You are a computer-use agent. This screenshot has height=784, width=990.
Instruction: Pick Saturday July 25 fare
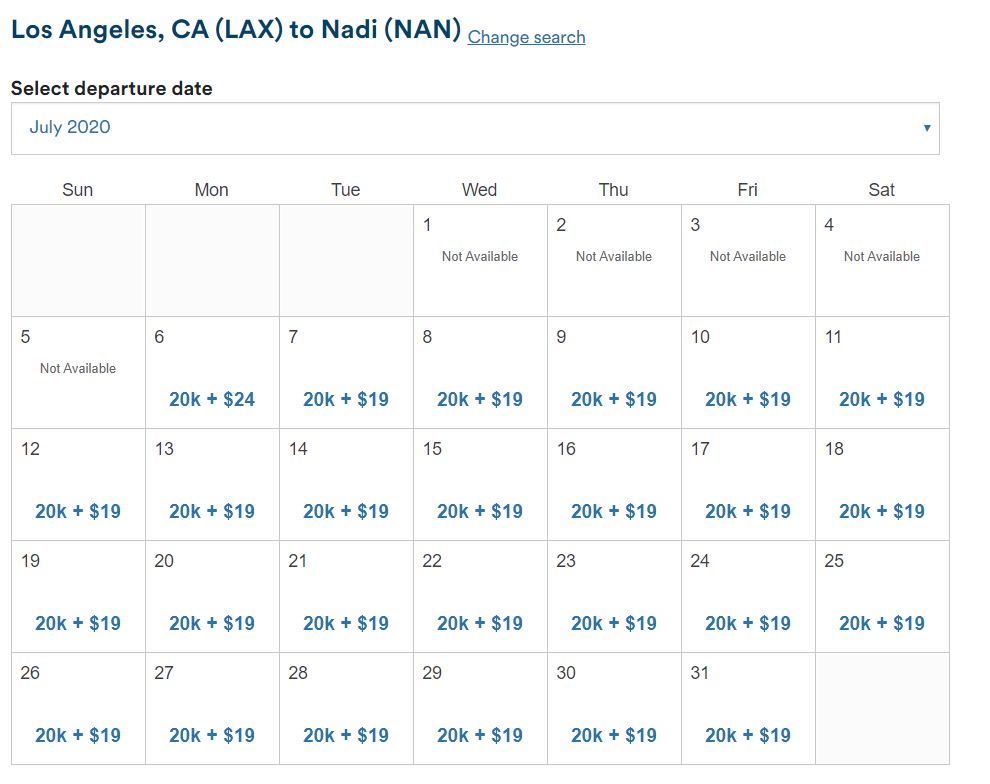882,623
